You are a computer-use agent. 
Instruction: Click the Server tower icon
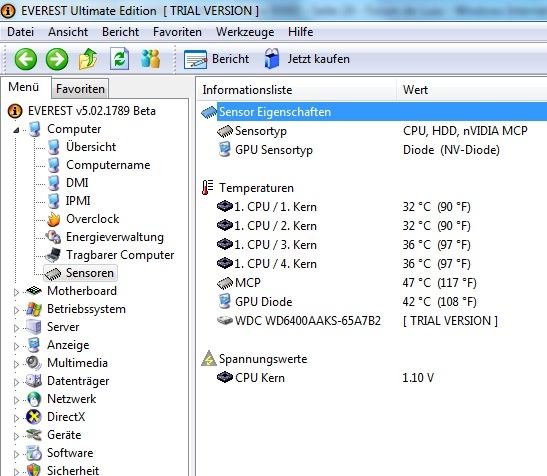(34, 327)
